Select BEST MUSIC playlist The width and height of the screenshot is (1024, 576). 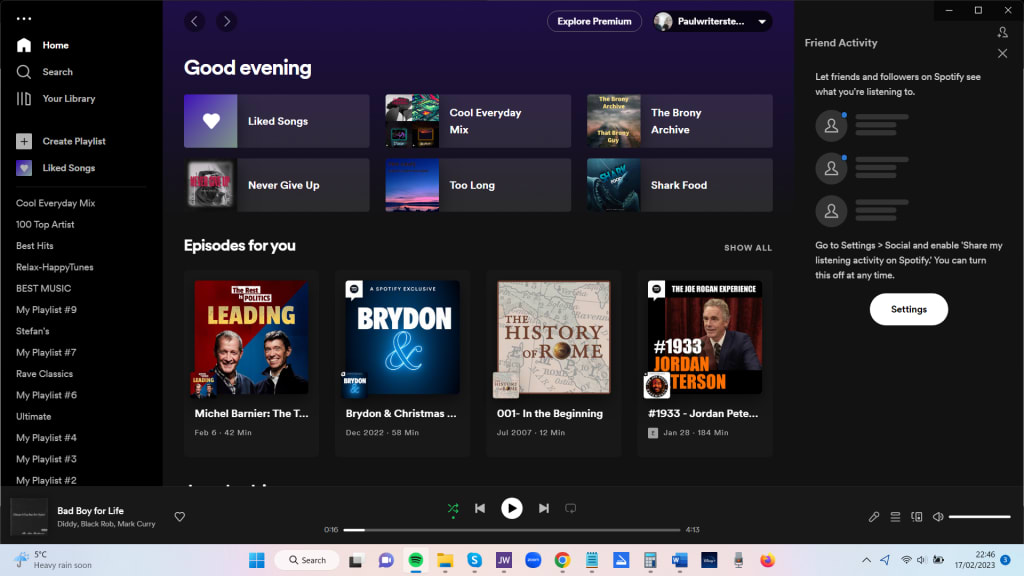(x=43, y=288)
